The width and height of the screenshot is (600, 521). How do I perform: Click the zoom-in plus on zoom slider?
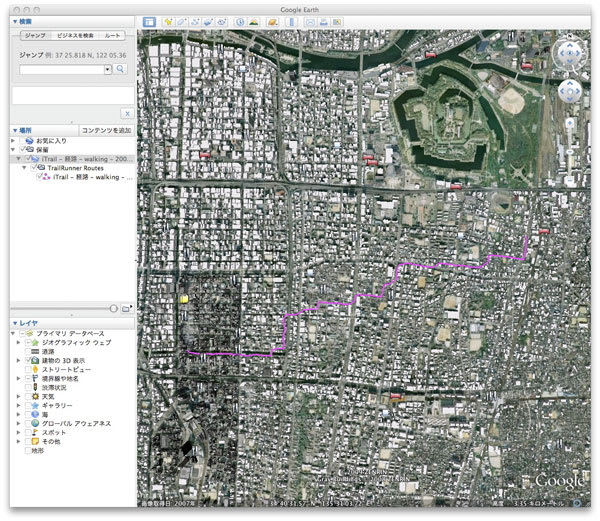point(570,123)
